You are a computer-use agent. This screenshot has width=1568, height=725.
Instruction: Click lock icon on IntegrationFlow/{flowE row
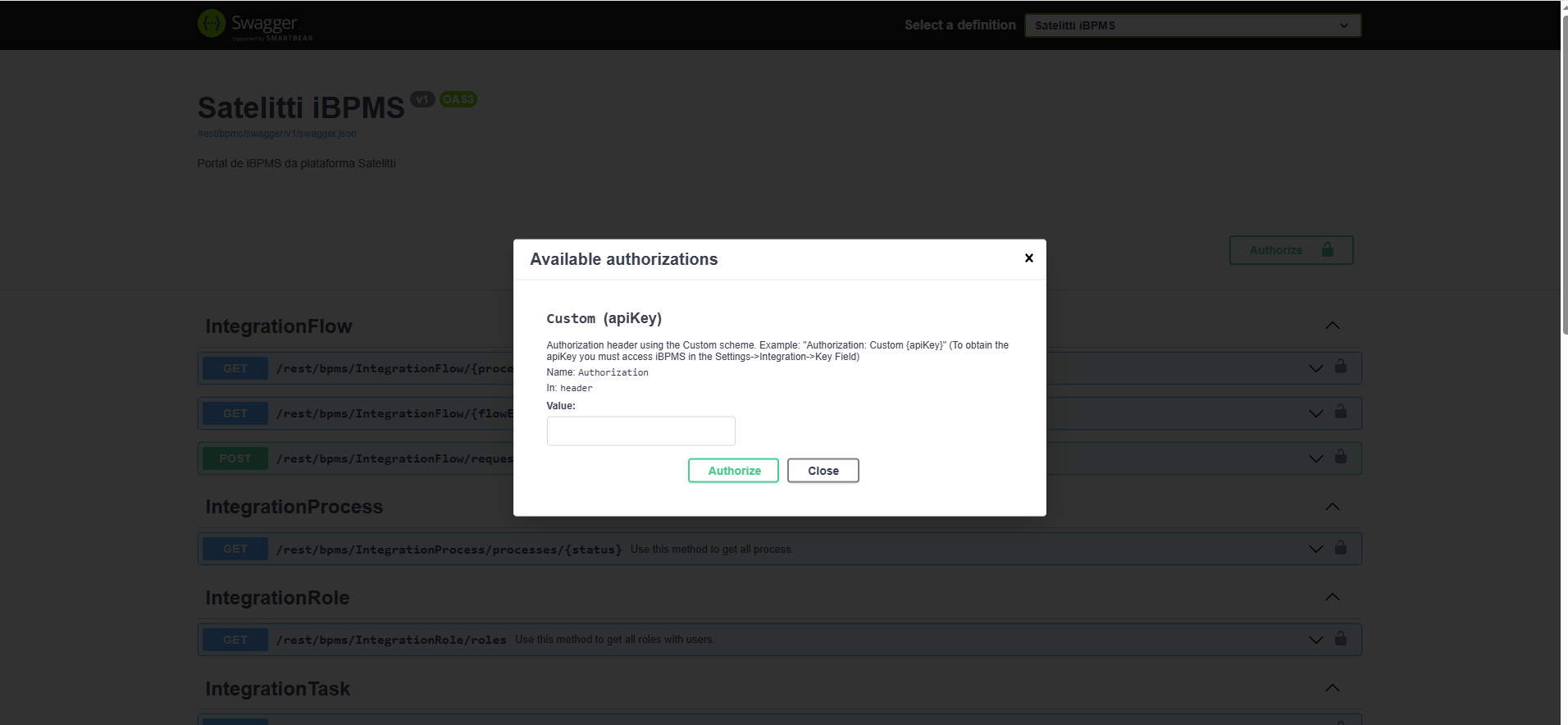pyautogui.click(x=1341, y=411)
